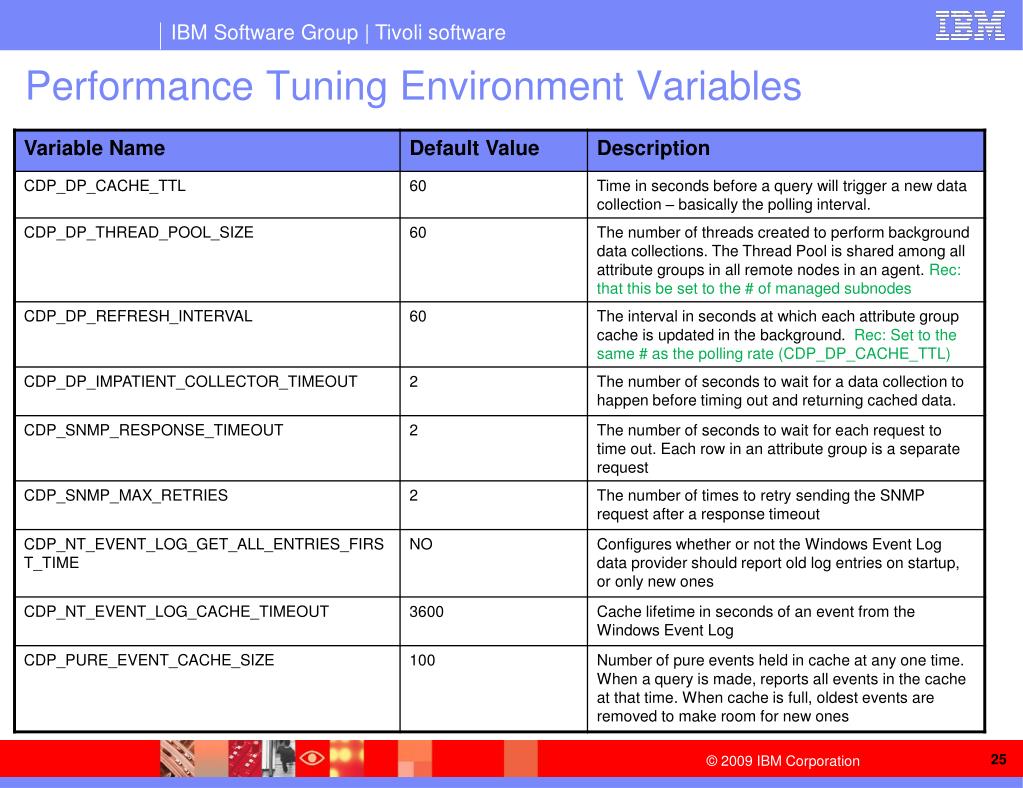The height and width of the screenshot is (788, 1023).
Task: Click the 'NO' default value cell
Action: [x=493, y=563]
